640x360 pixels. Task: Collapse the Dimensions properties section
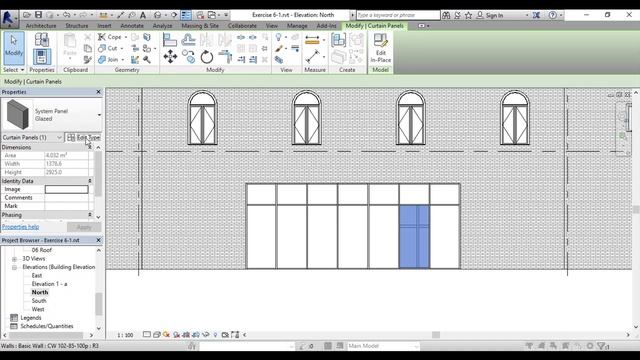point(90,147)
